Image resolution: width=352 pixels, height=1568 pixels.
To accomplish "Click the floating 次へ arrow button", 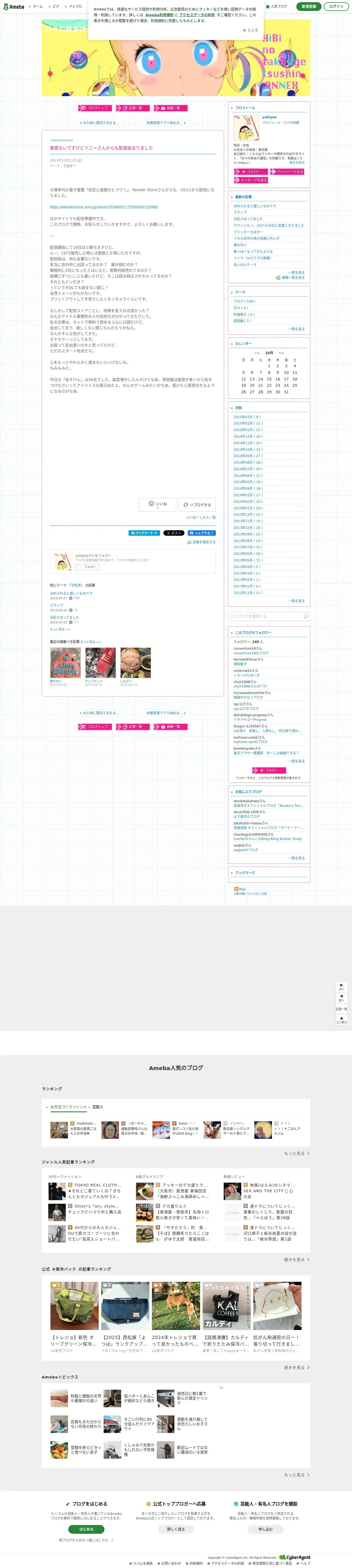I will point(341,987).
